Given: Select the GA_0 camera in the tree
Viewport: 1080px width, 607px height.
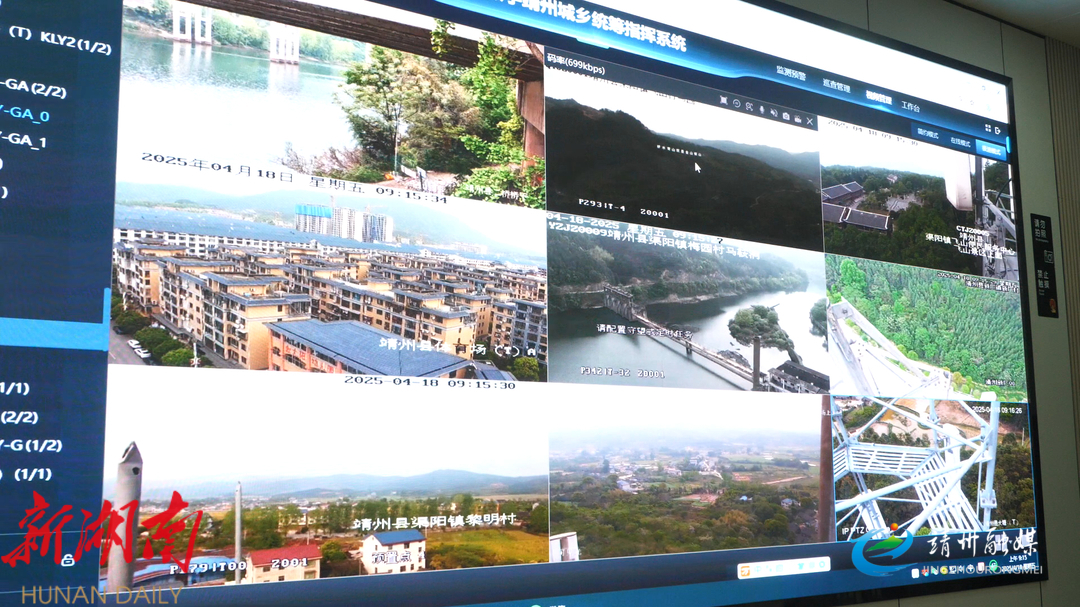Looking at the screenshot, I should click(24, 115).
